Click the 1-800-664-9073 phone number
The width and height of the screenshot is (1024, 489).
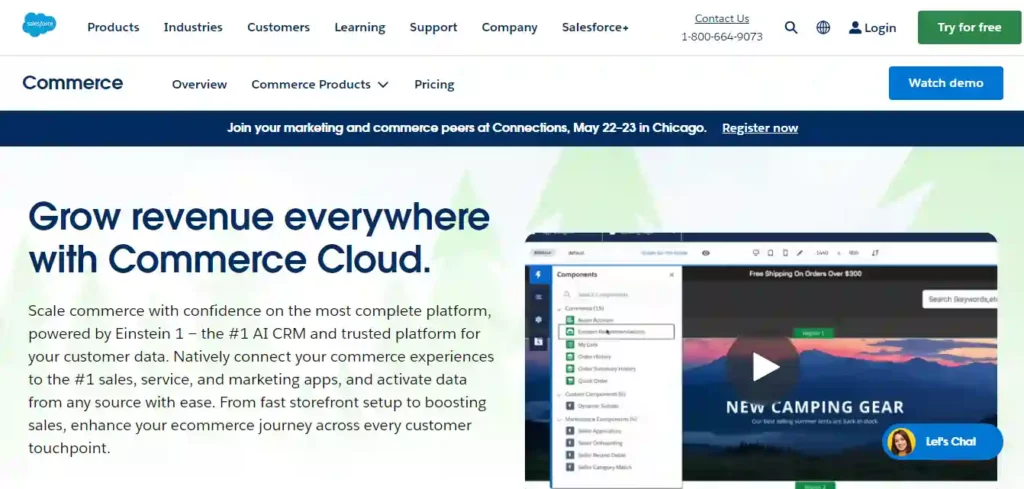pos(722,37)
